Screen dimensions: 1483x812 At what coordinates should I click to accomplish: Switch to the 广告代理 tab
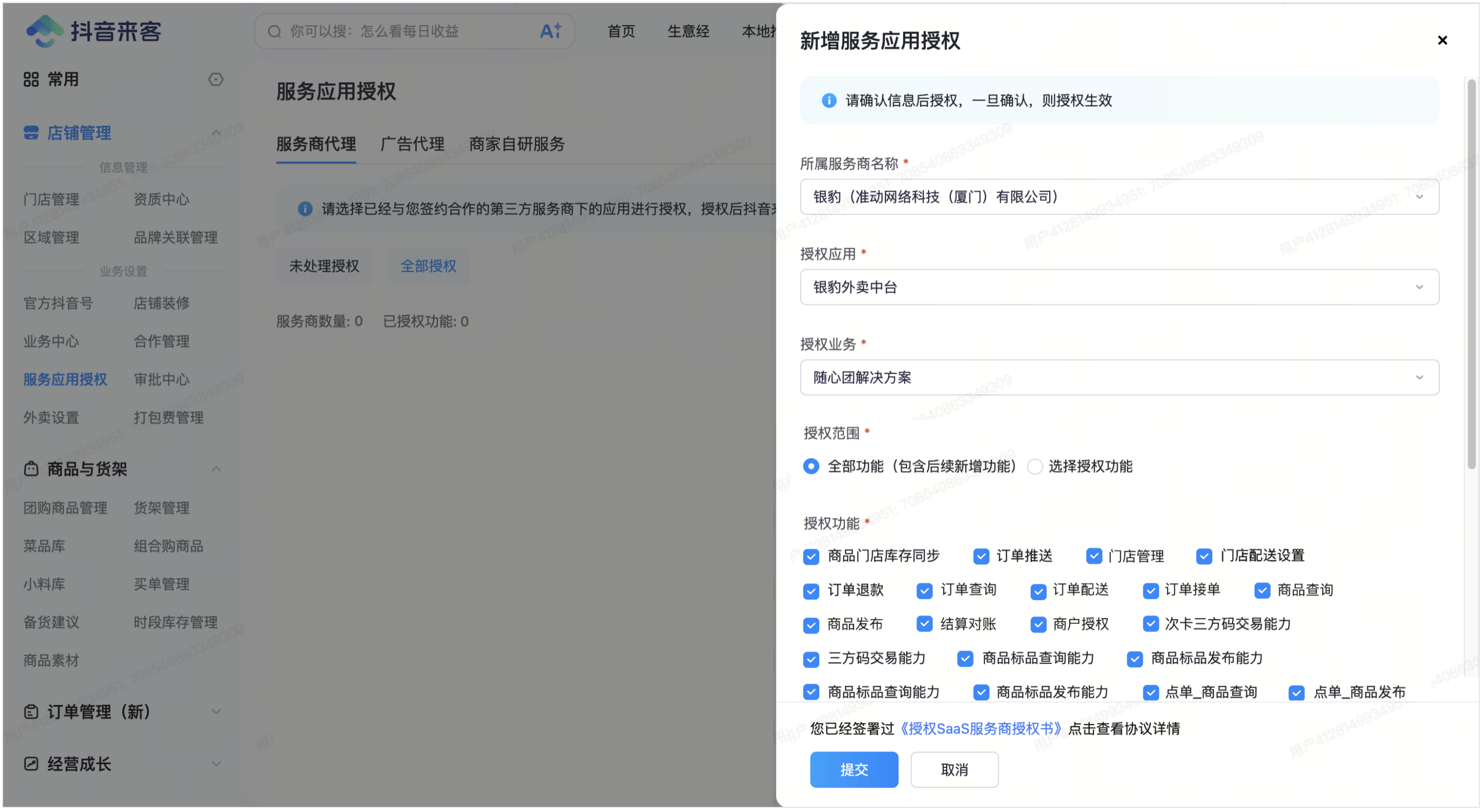(x=412, y=145)
